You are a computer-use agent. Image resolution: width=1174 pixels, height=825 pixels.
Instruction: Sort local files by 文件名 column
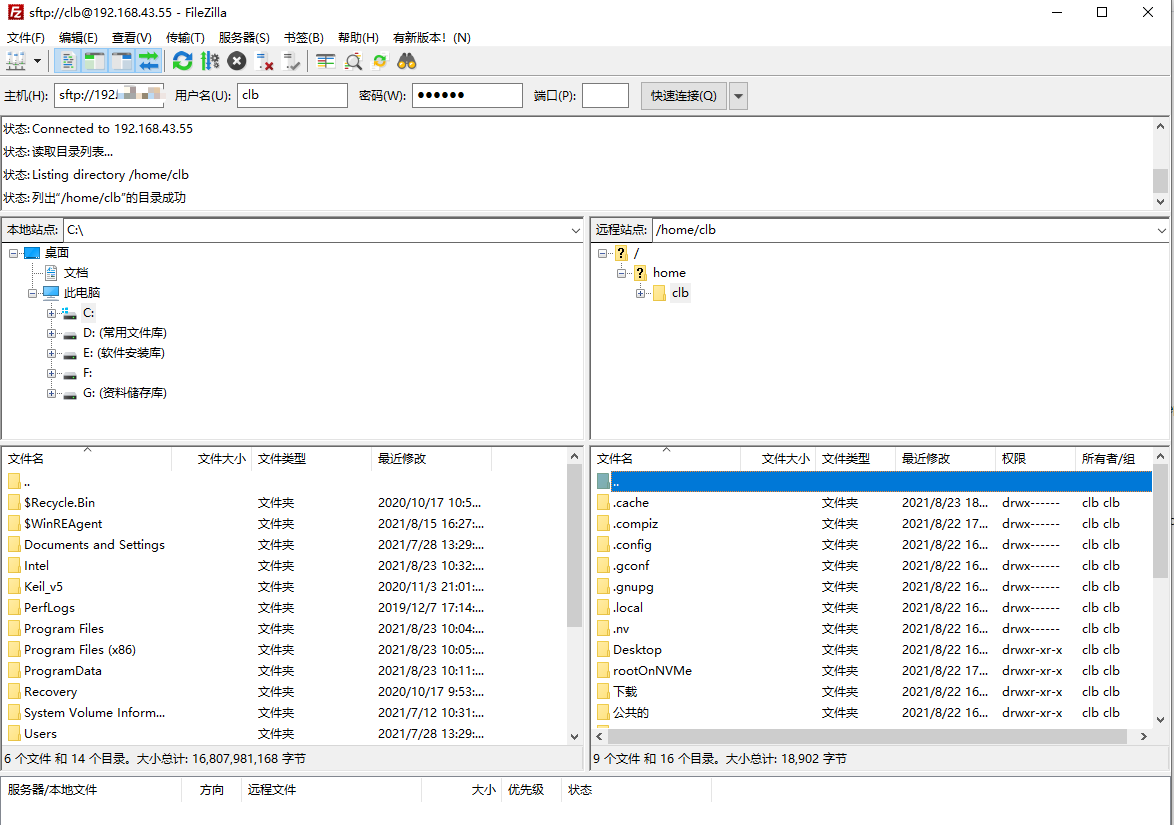point(87,459)
